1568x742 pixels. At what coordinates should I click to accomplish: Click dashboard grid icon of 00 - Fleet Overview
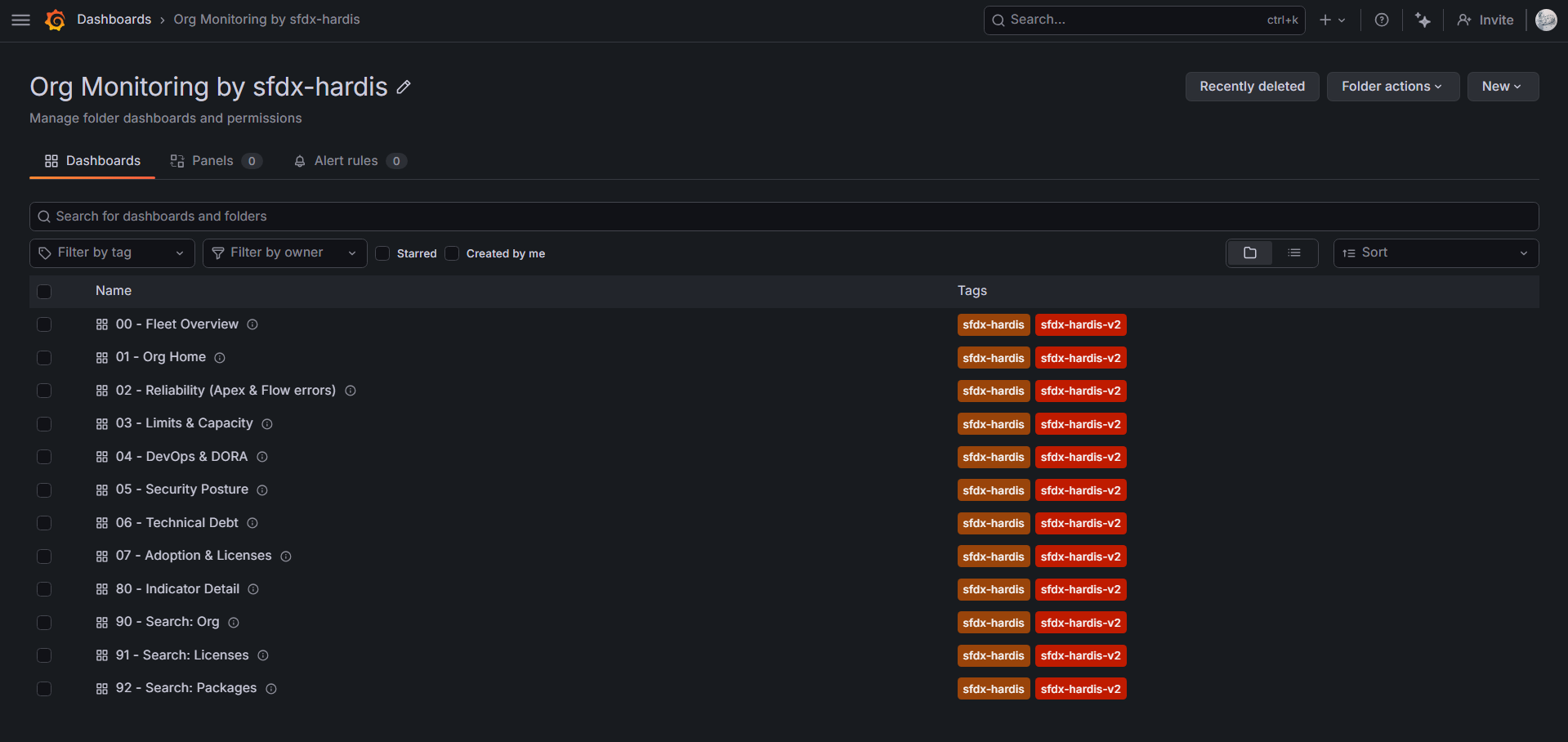(x=102, y=324)
